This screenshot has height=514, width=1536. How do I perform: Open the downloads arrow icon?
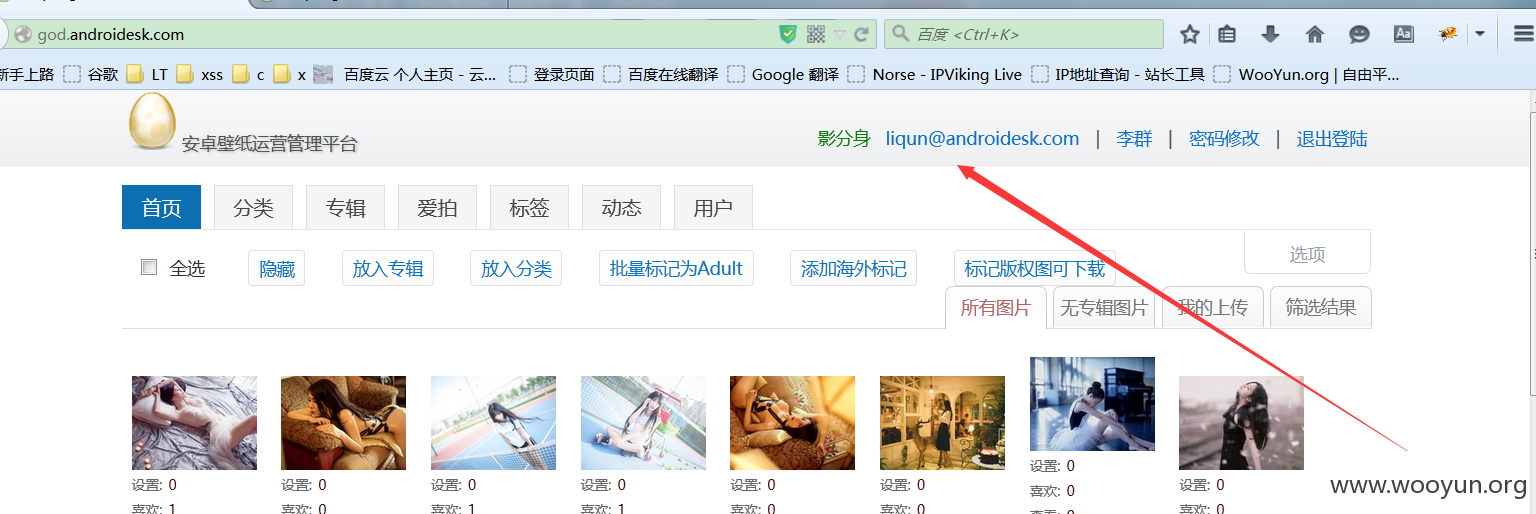tap(1270, 35)
